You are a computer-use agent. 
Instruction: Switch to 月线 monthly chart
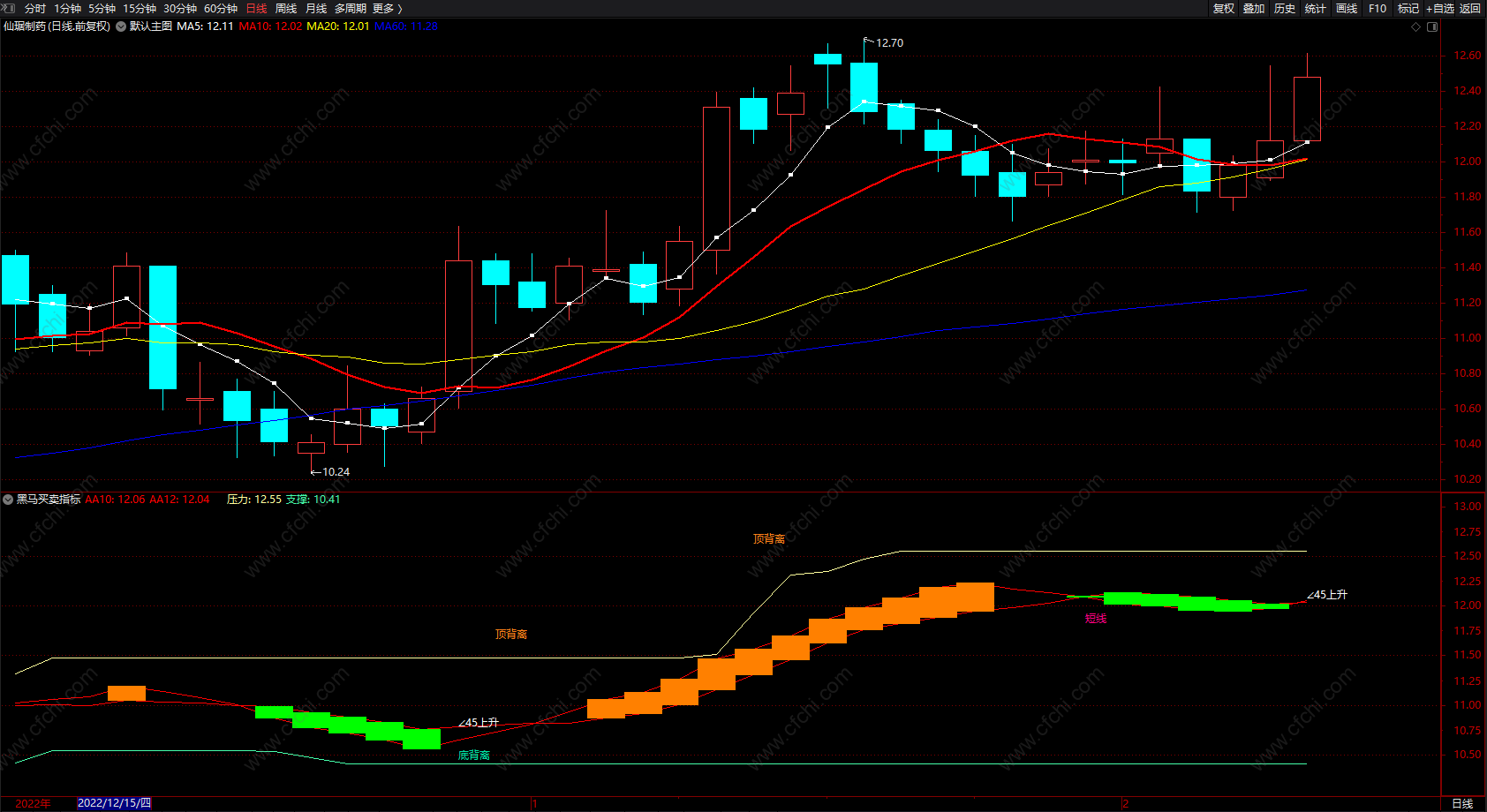(x=316, y=9)
